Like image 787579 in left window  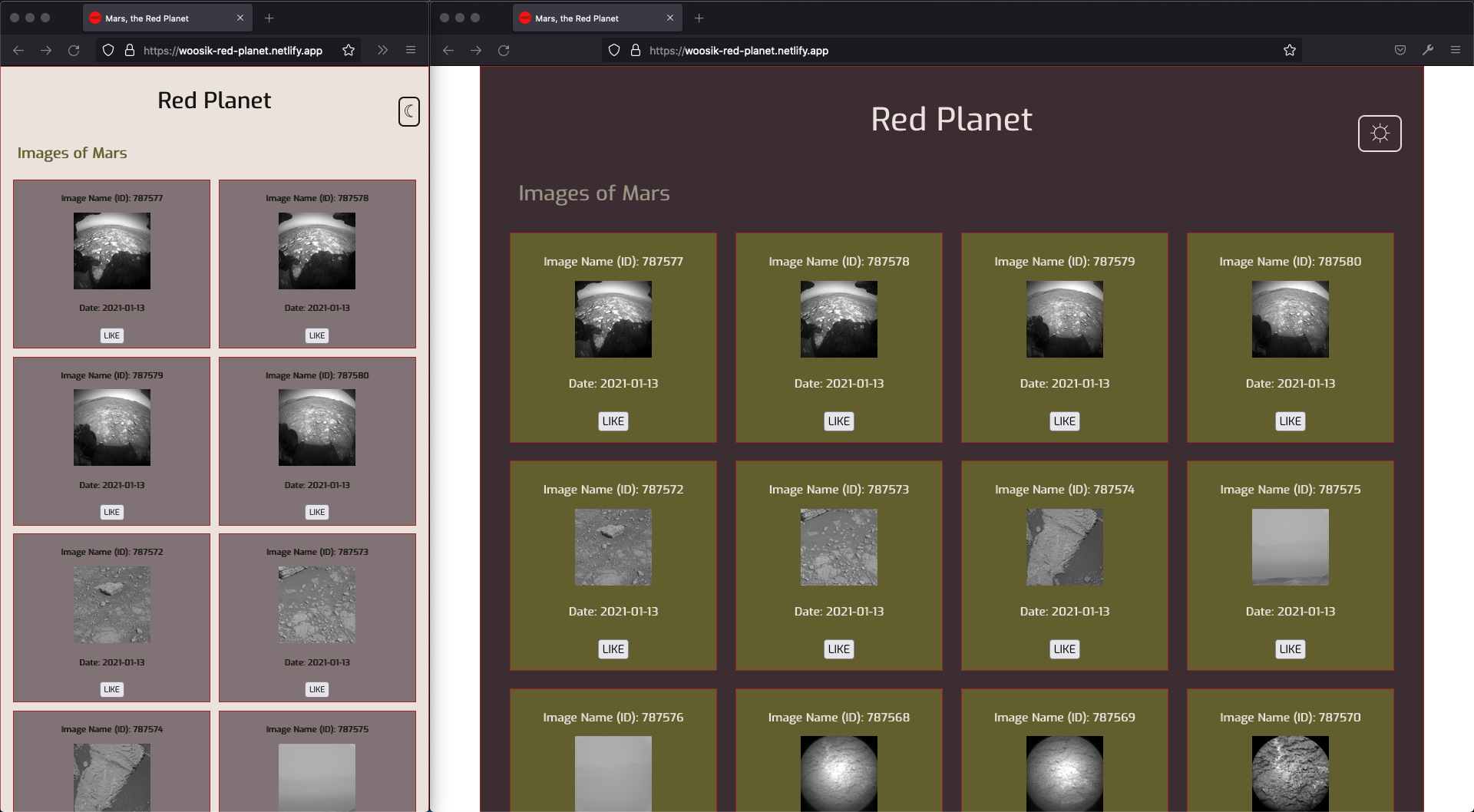112,512
